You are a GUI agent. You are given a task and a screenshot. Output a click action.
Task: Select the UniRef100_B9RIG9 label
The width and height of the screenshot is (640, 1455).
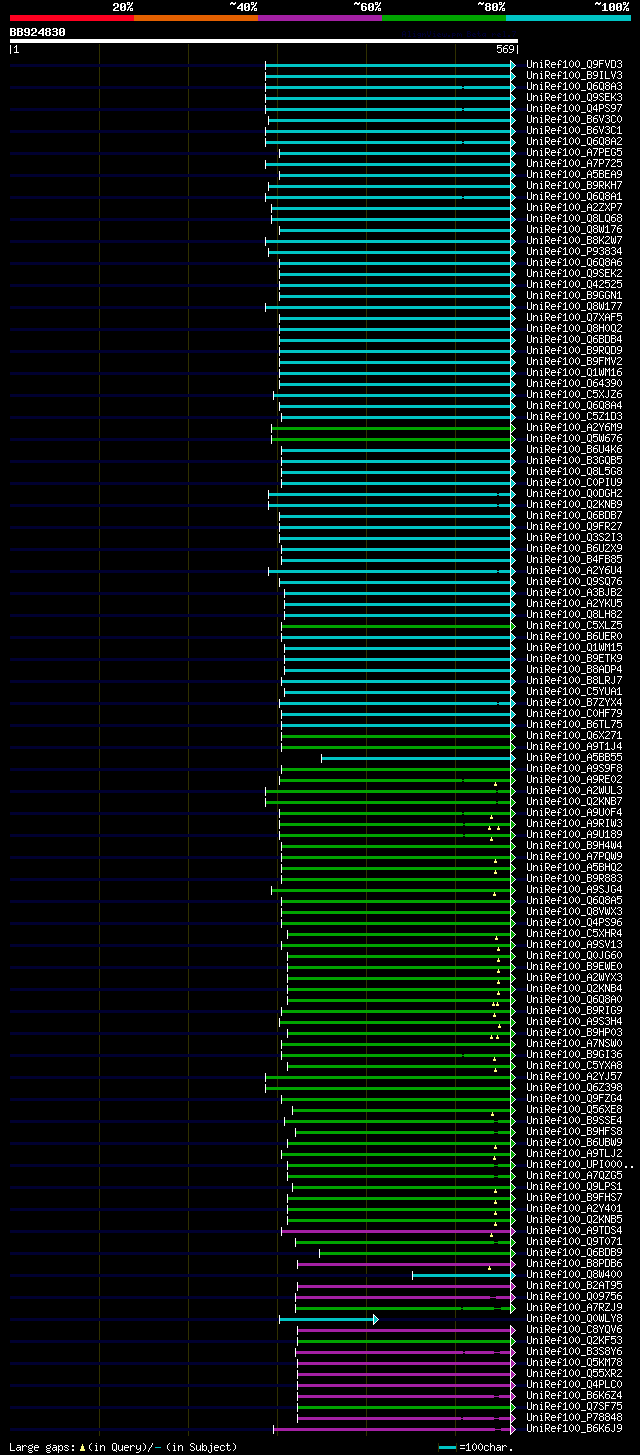point(574,1011)
